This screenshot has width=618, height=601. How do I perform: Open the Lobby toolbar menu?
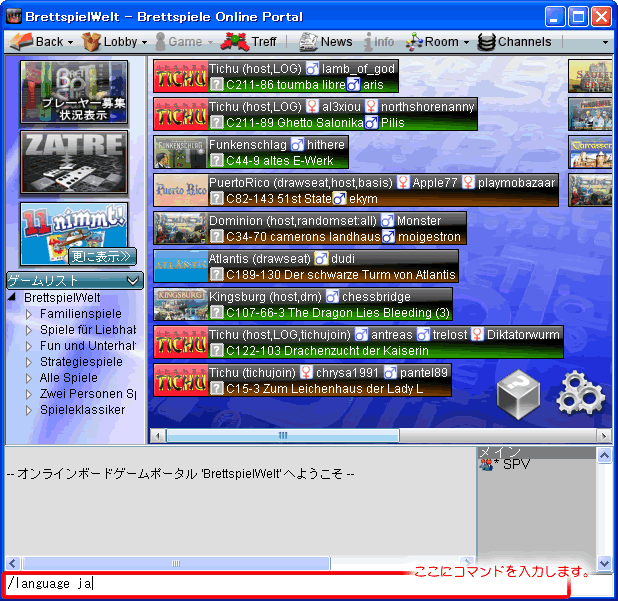(114, 42)
